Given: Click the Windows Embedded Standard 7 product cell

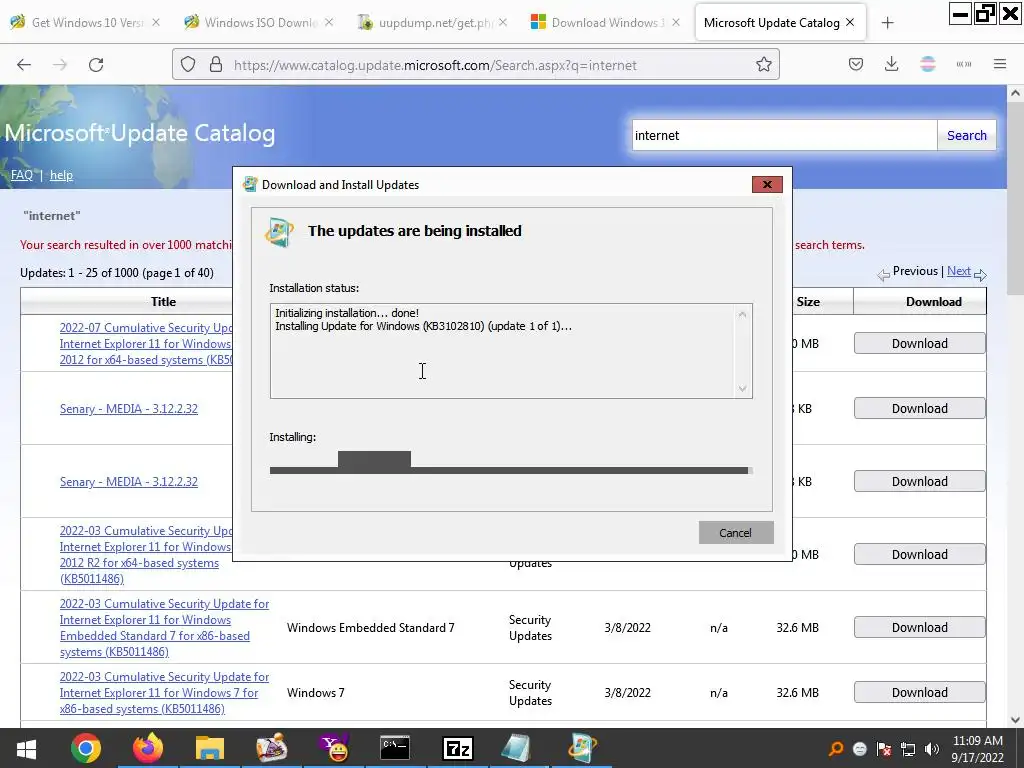Looking at the screenshot, I should (x=370, y=628).
